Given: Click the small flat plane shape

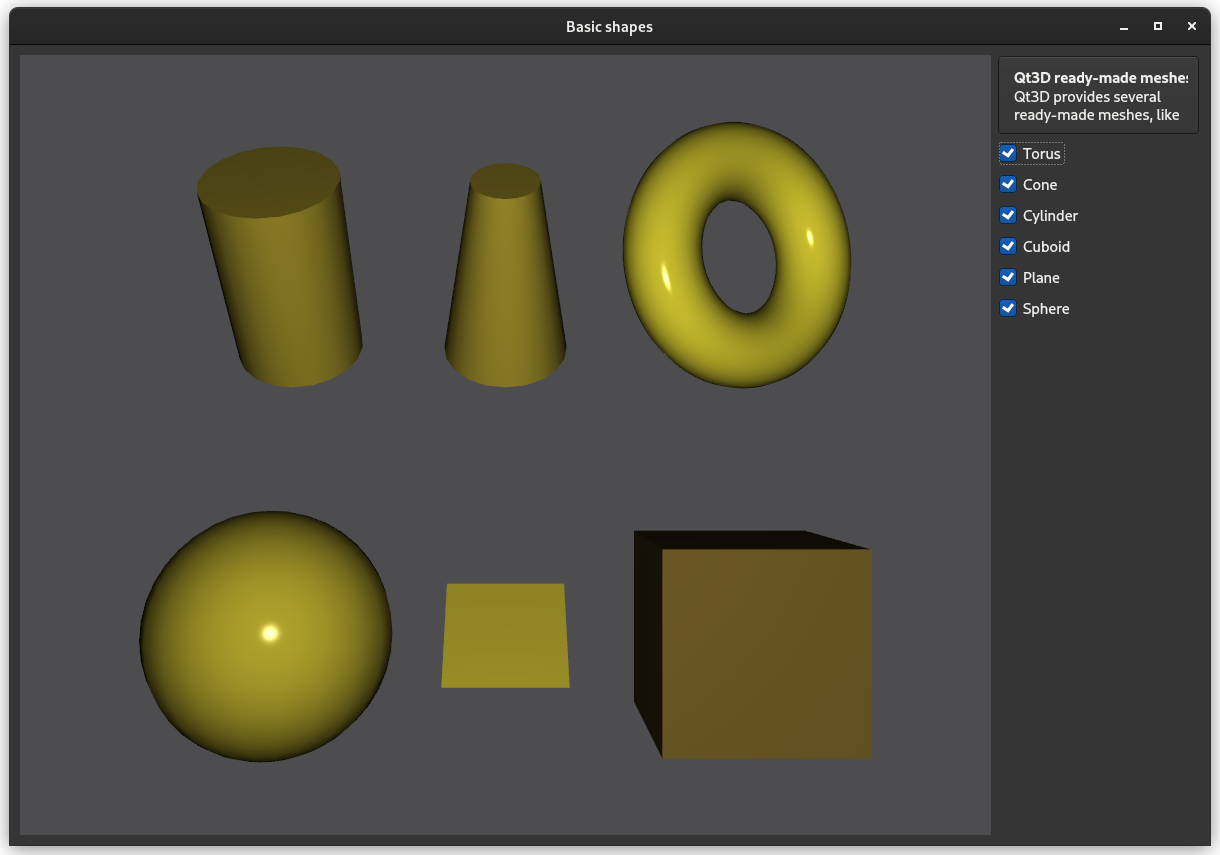Looking at the screenshot, I should (505, 636).
